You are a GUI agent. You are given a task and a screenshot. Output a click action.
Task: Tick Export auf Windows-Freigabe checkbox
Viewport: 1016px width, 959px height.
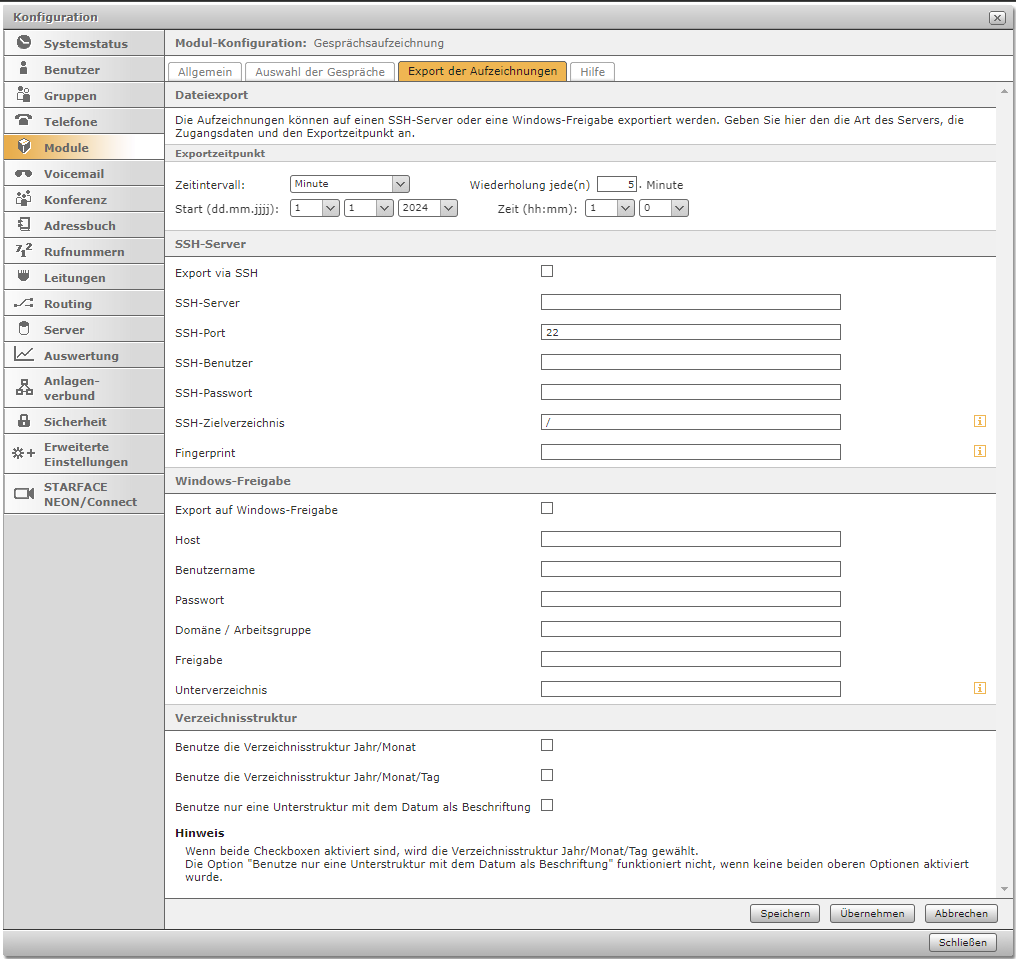click(x=547, y=508)
